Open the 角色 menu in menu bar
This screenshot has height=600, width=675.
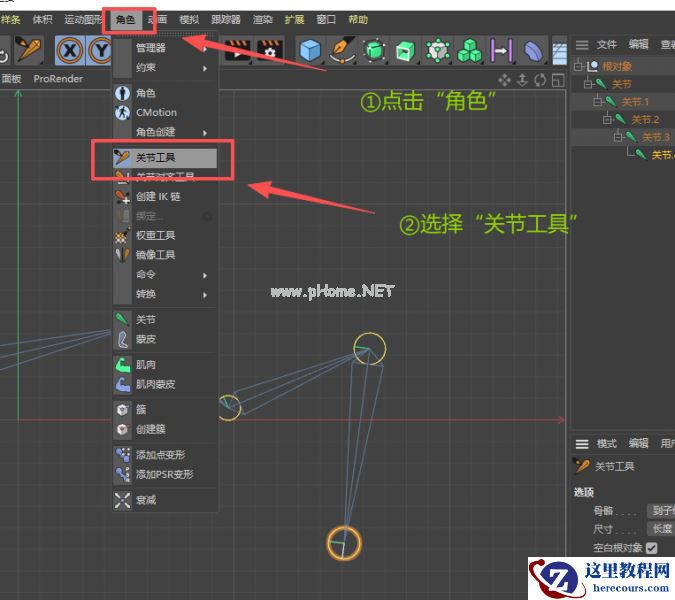pyautogui.click(x=125, y=20)
